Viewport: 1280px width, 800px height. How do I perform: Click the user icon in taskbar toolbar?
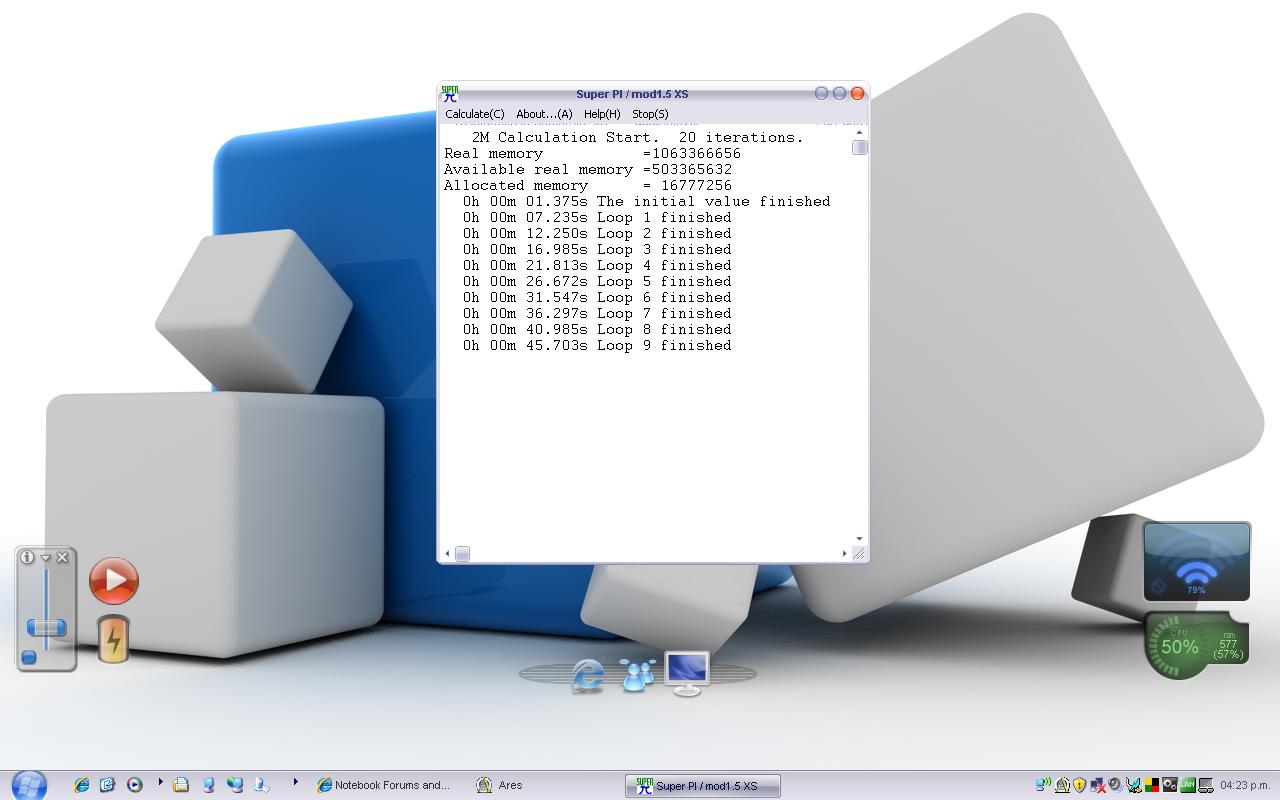click(x=261, y=785)
